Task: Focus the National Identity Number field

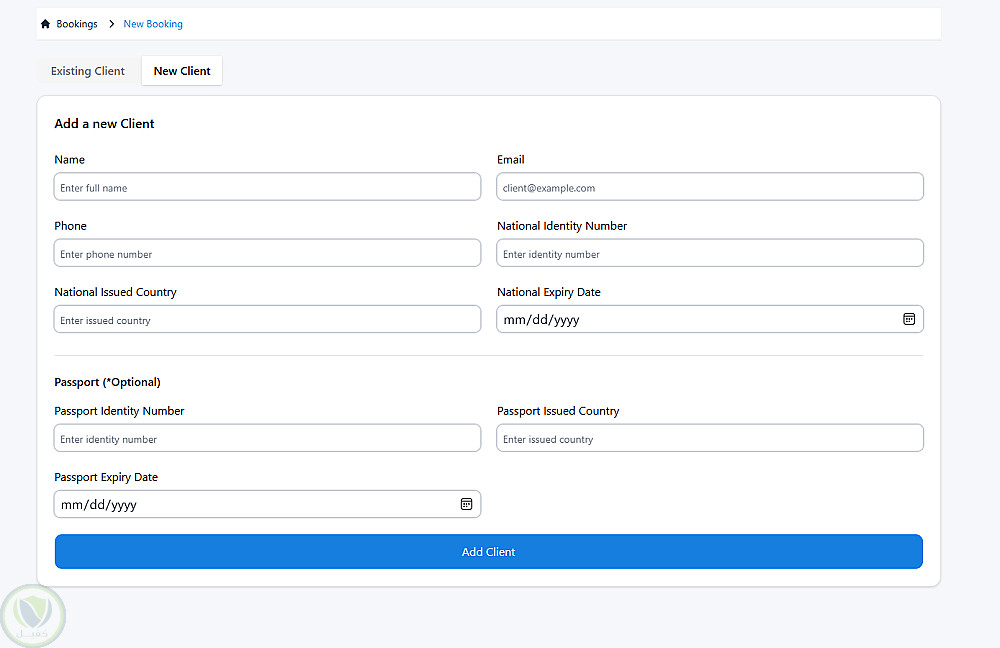Action: point(709,253)
